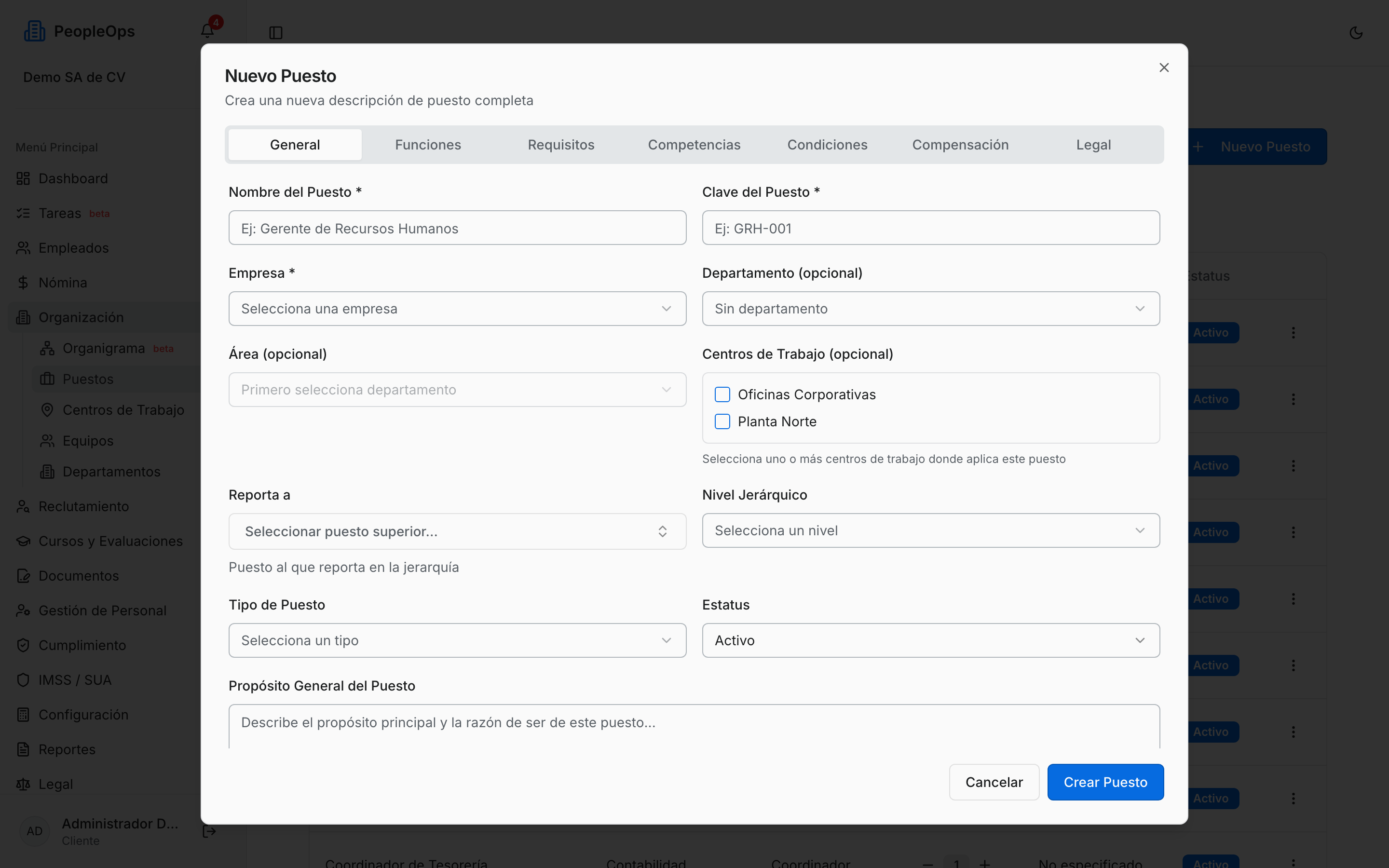Open the Departamento dropdown
Viewport: 1389px width, 868px height.
click(930, 309)
